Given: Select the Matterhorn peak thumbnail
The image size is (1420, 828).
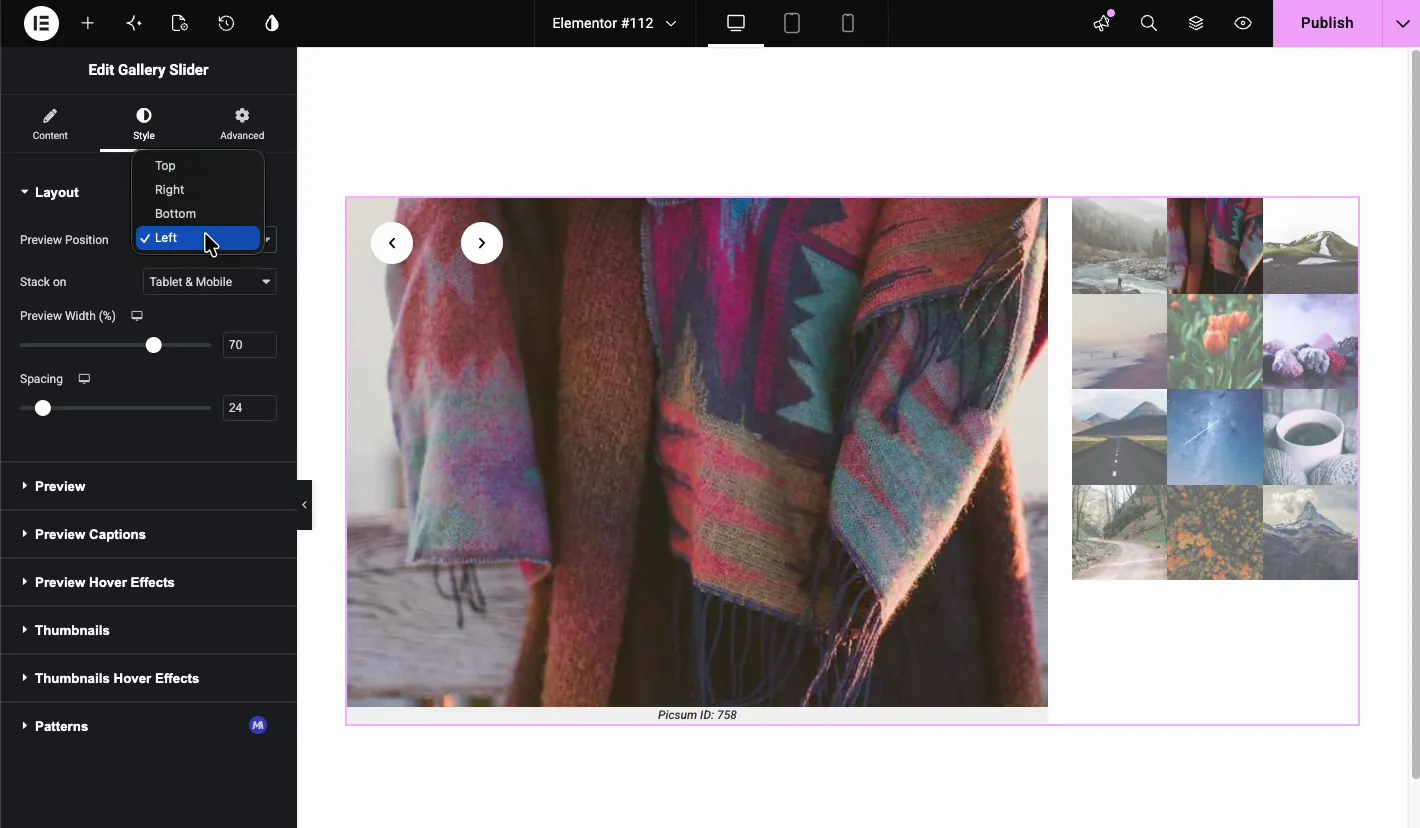Looking at the screenshot, I should (x=1311, y=532).
